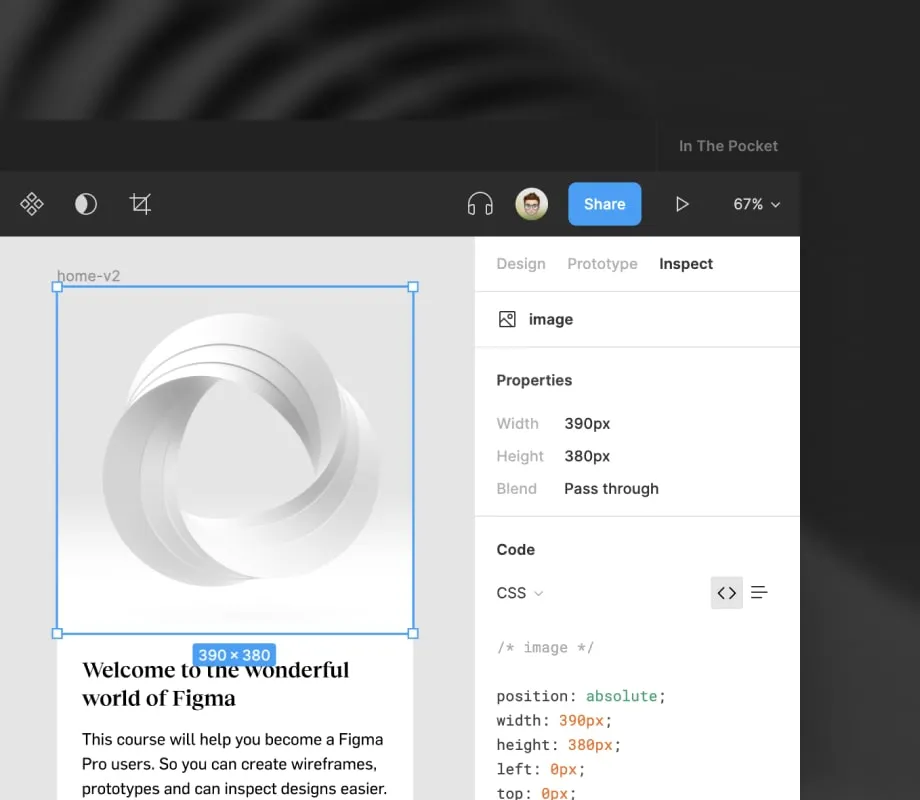This screenshot has height=800, width=920.
Task: Click top-right selection resize handle
Action: click(413, 287)
